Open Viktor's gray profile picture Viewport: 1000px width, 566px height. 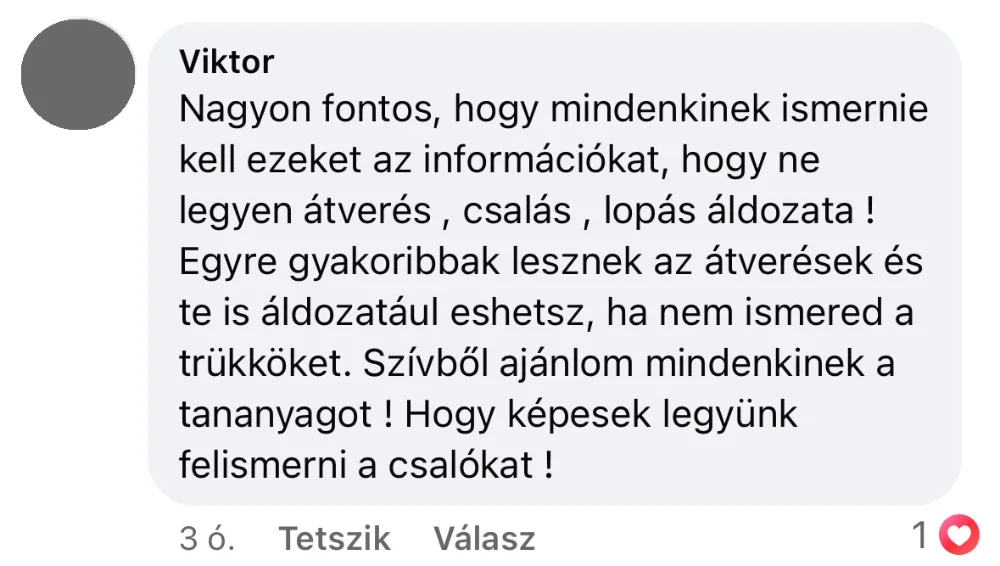click(x=78, y=75)
